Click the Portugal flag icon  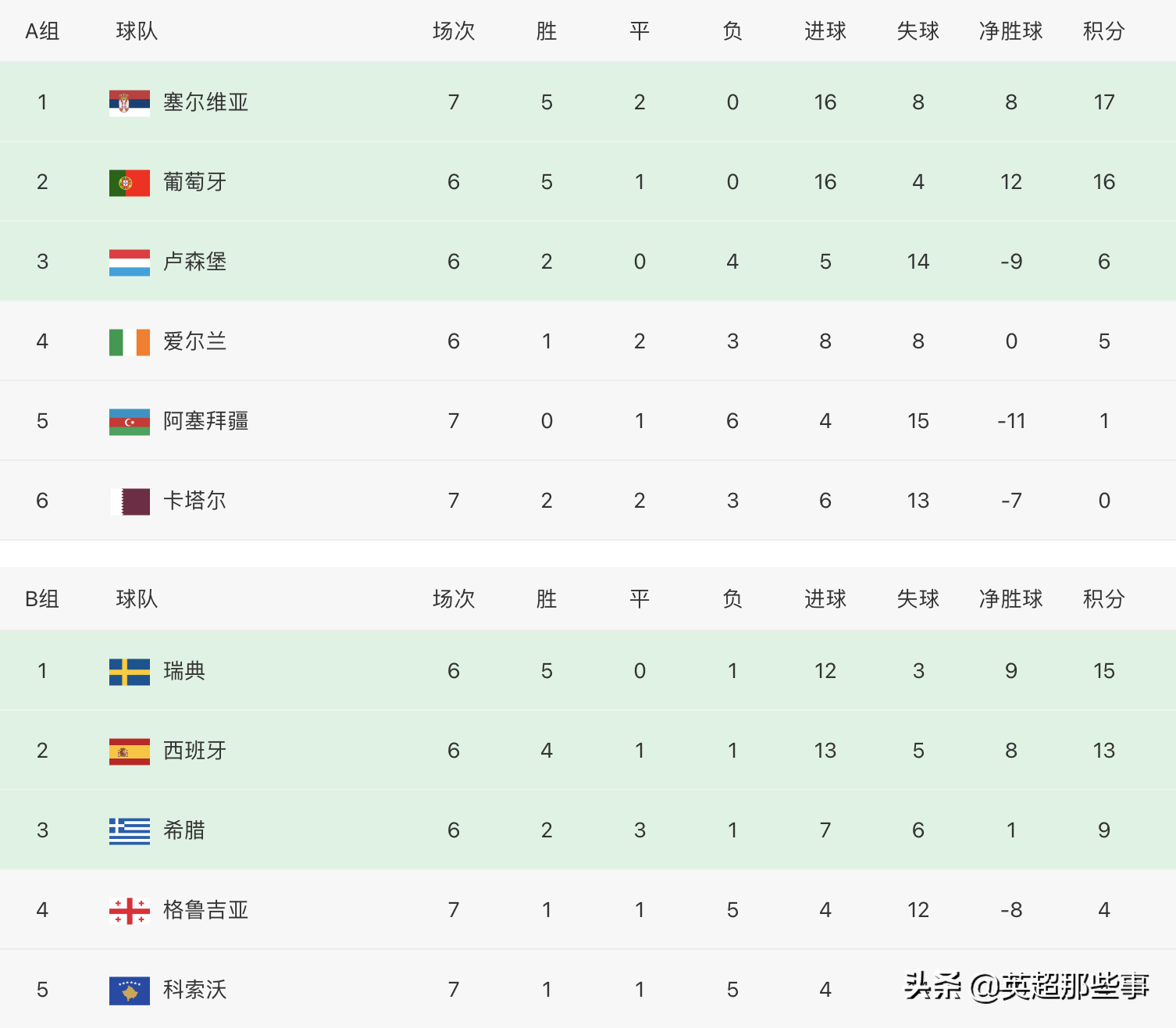pyautogui.click(x=130, y=182)
